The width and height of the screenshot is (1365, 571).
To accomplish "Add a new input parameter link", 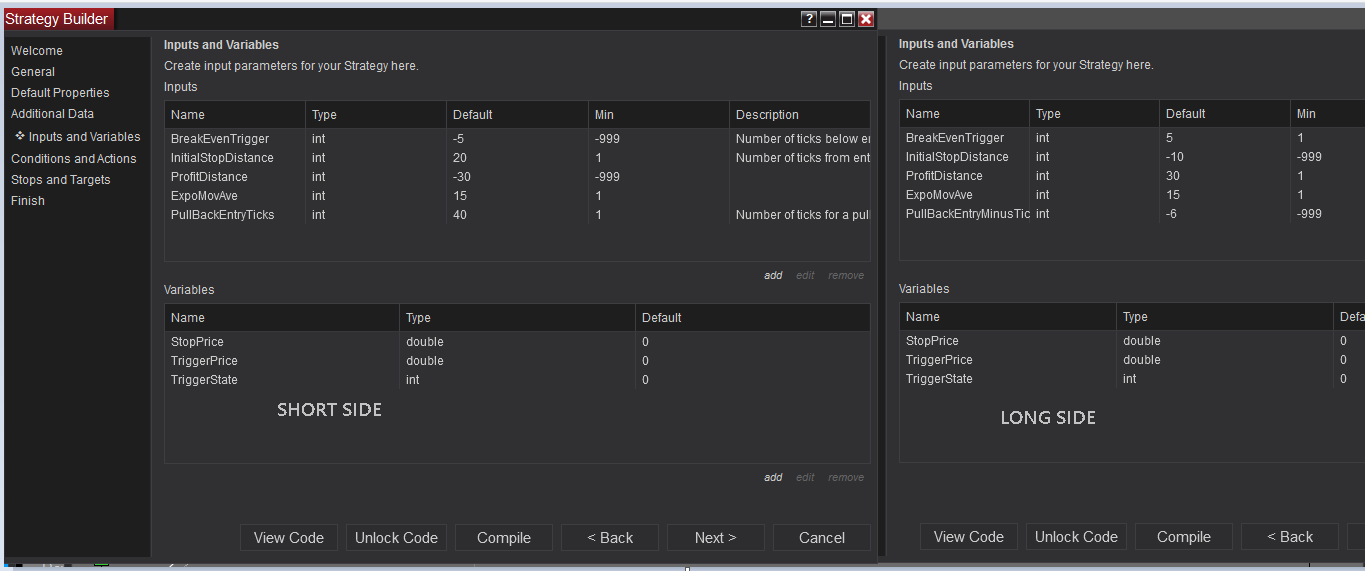I will coord(773,276).
